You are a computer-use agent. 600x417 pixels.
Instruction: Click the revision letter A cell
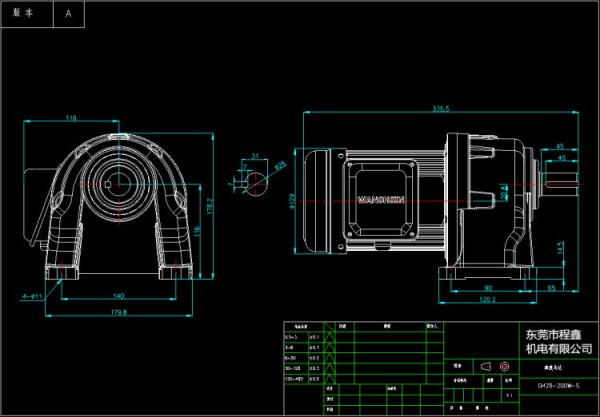pyautogui.click(x=68, y=14)
